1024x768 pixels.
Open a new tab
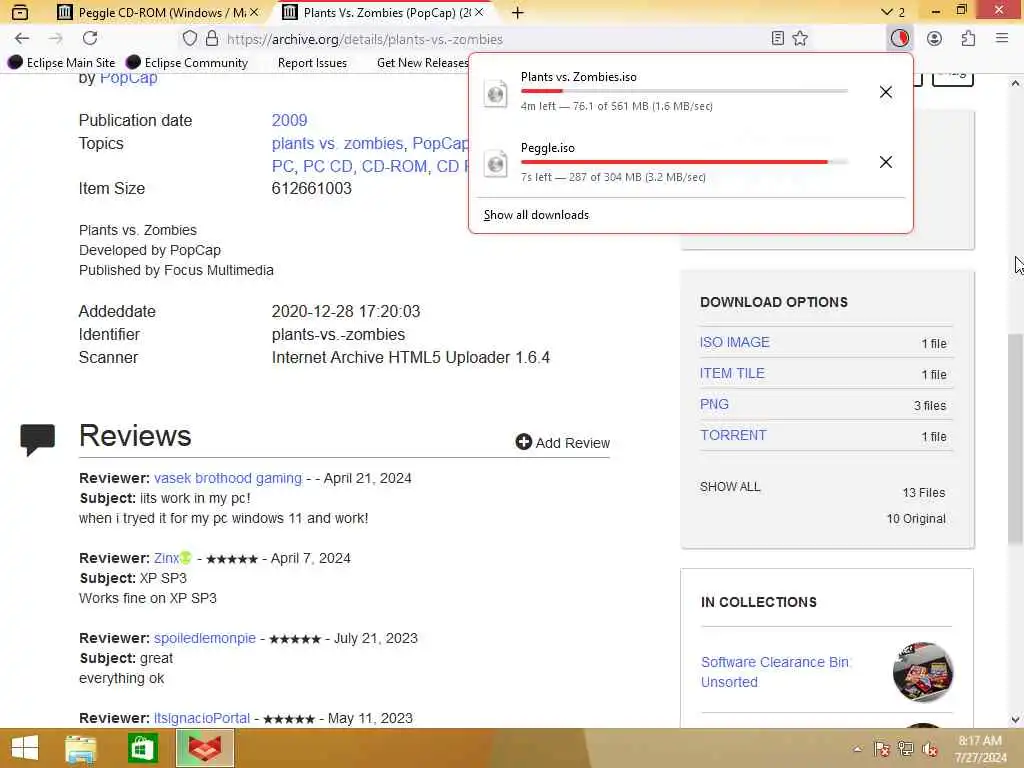pos(518,12)
